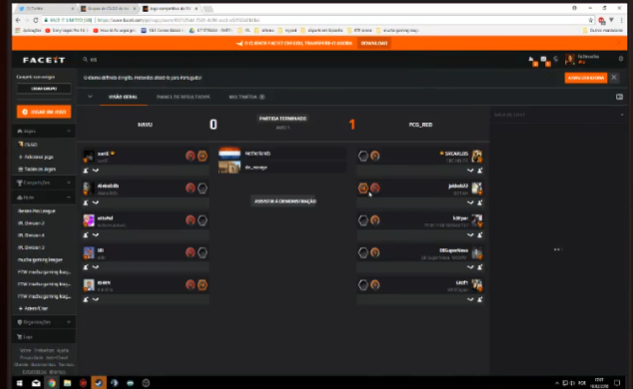Click team name NAVU

[145, 125]
